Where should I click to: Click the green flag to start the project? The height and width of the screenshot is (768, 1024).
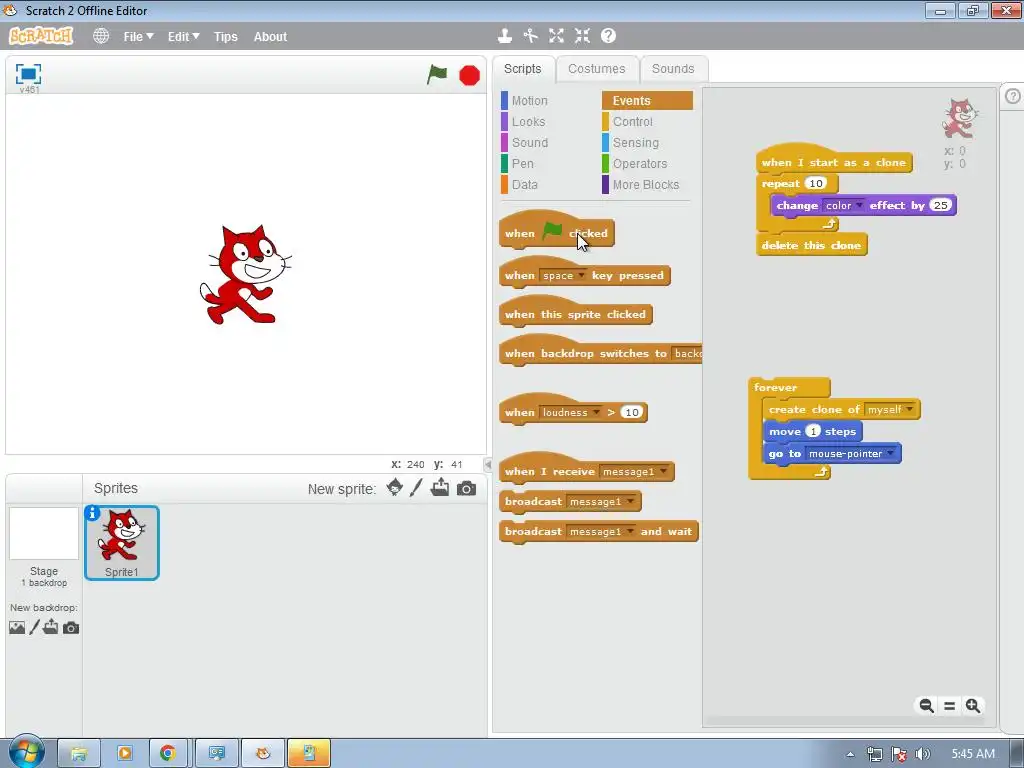coord(437,74)
